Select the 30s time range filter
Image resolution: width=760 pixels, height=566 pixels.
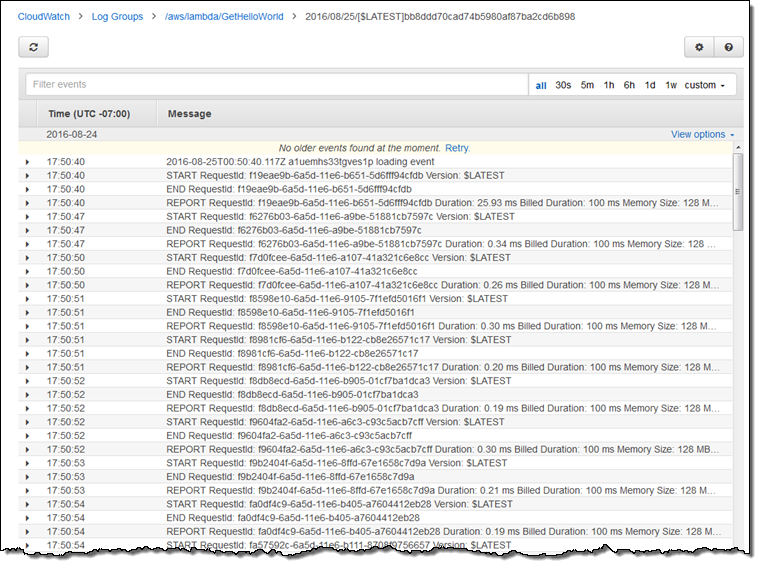point(563,85)
